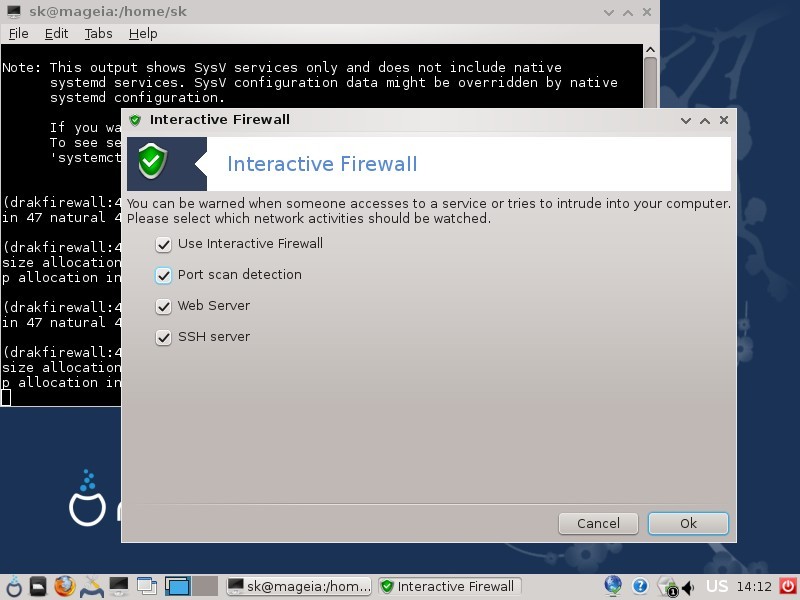Switch to first workspace in pager

tap(178, 587)
